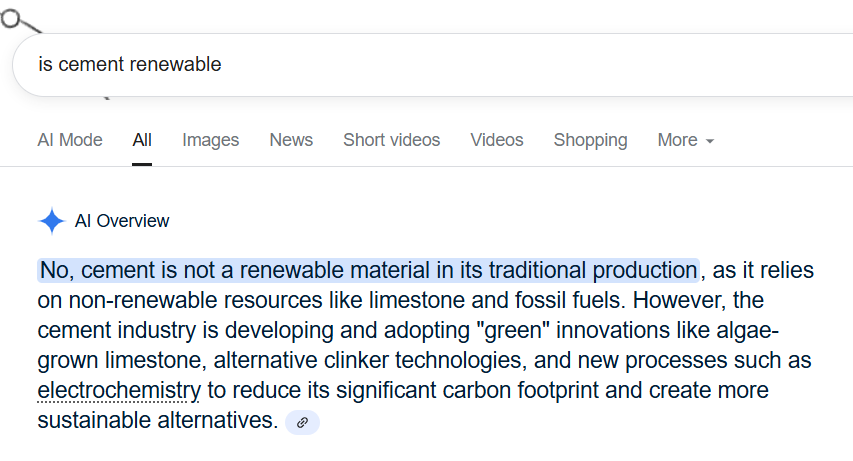The image size is (853, 461).
Task: Click the words "sustainable alternatives" in the summary
Action: point(155,421)
